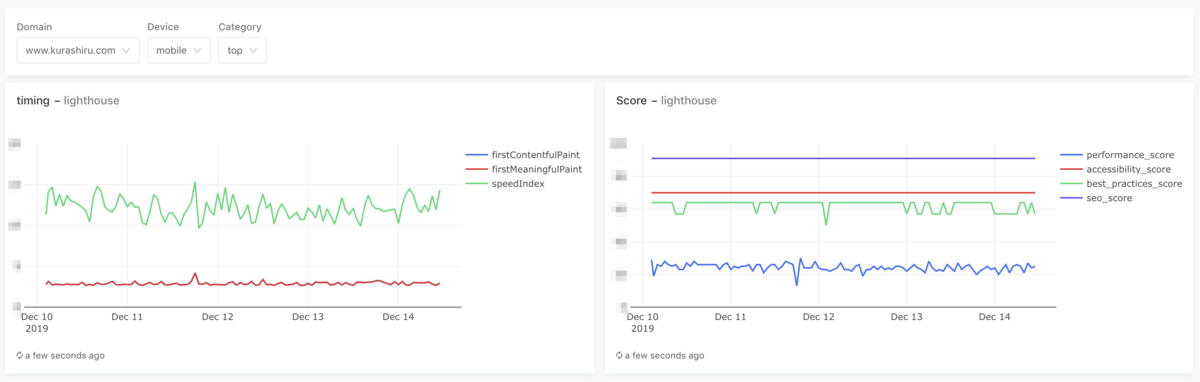The width and height of the screenshot is (1200, 382).
Task: Toggle seo_score series in Score legend
Action: point(1096,198)
